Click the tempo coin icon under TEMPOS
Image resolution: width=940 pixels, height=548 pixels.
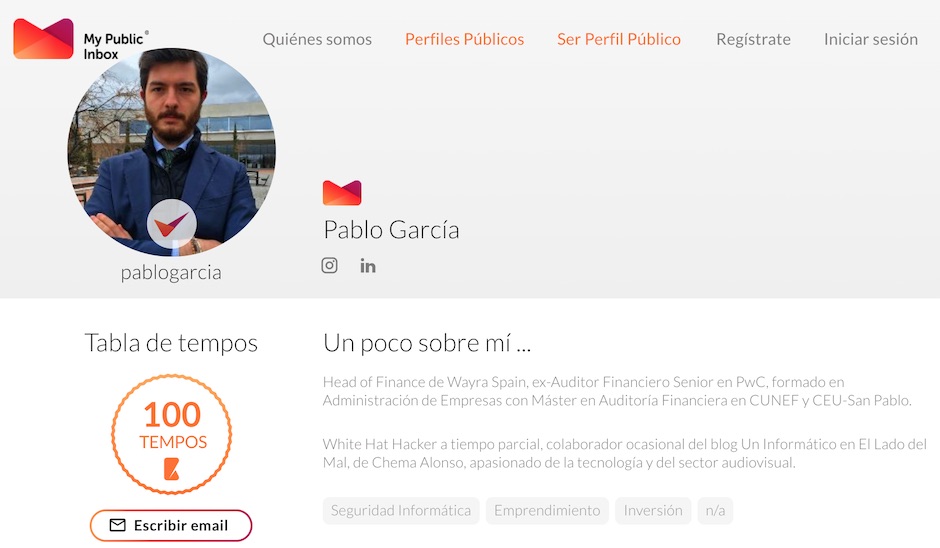pos(171,469)
